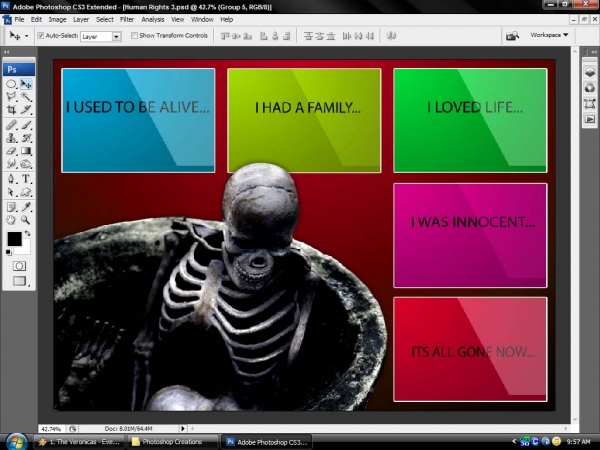
Task: Click the Auto-Align Layers icon
Action: (391, 36)
